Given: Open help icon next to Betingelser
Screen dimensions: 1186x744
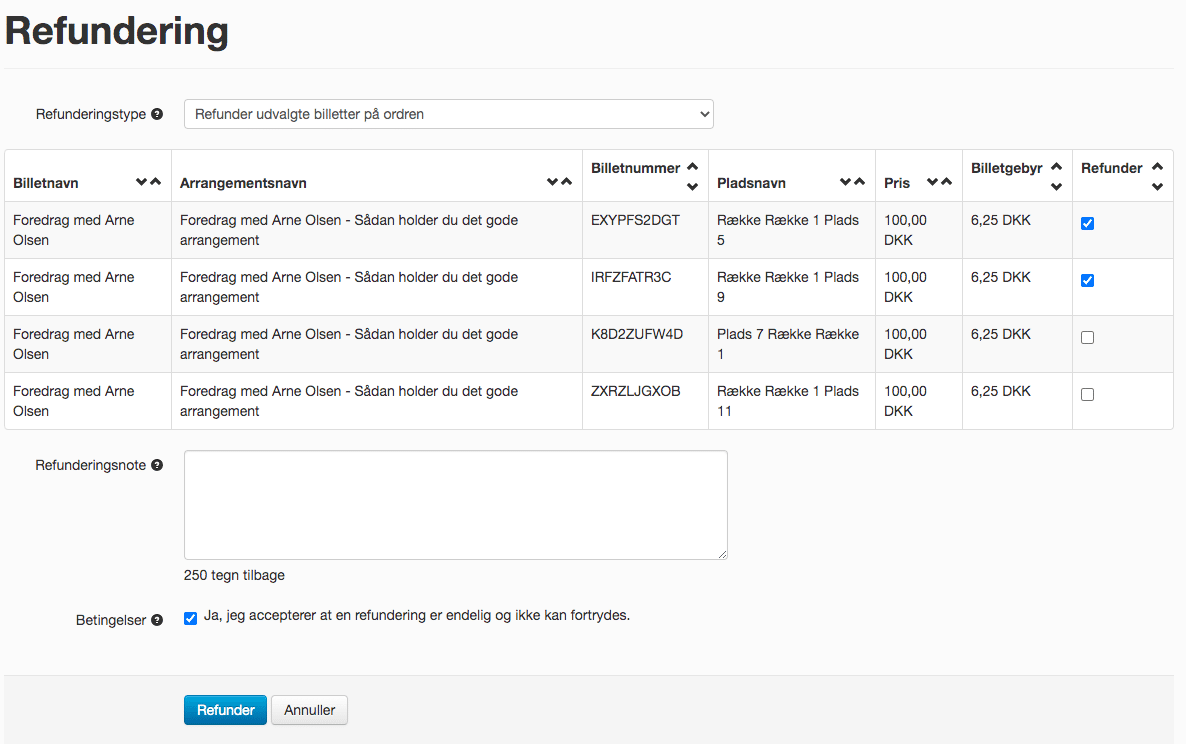Looking at the screenshot, I should tap(157, 620).
